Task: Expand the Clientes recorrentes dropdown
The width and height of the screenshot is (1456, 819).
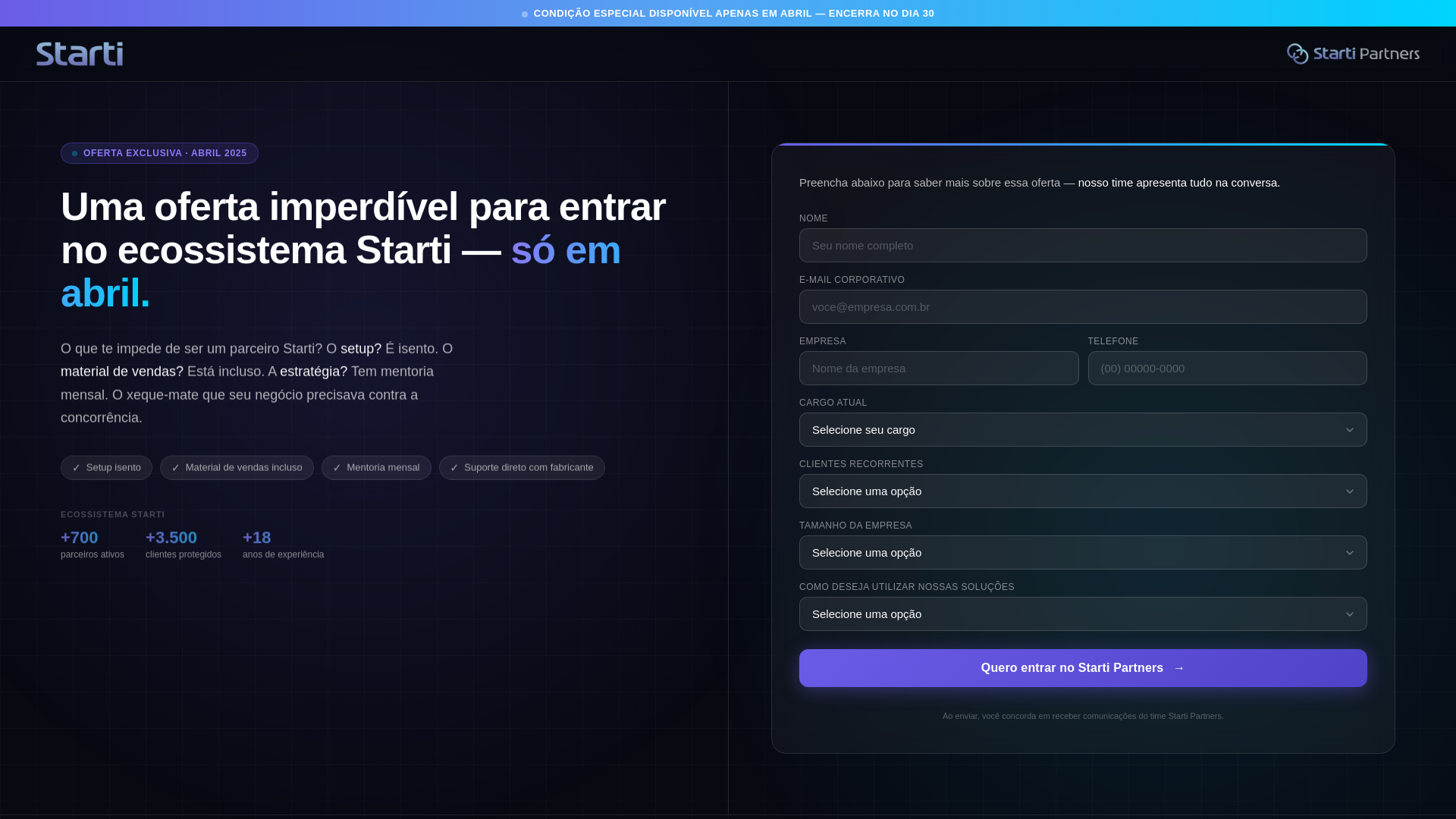Action: 1083,491
